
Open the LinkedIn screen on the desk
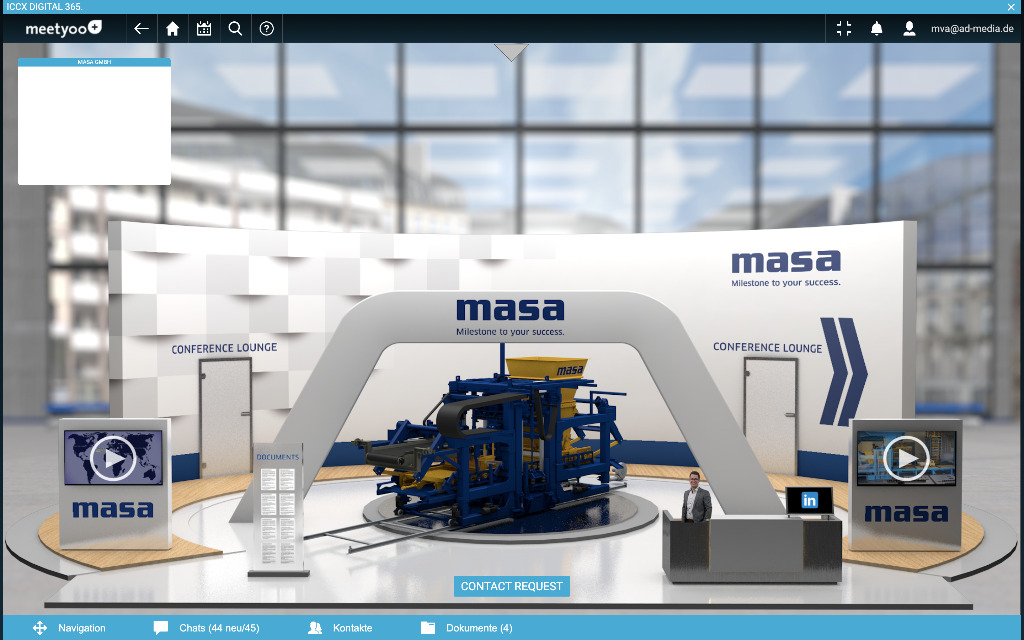pos(809,501)
